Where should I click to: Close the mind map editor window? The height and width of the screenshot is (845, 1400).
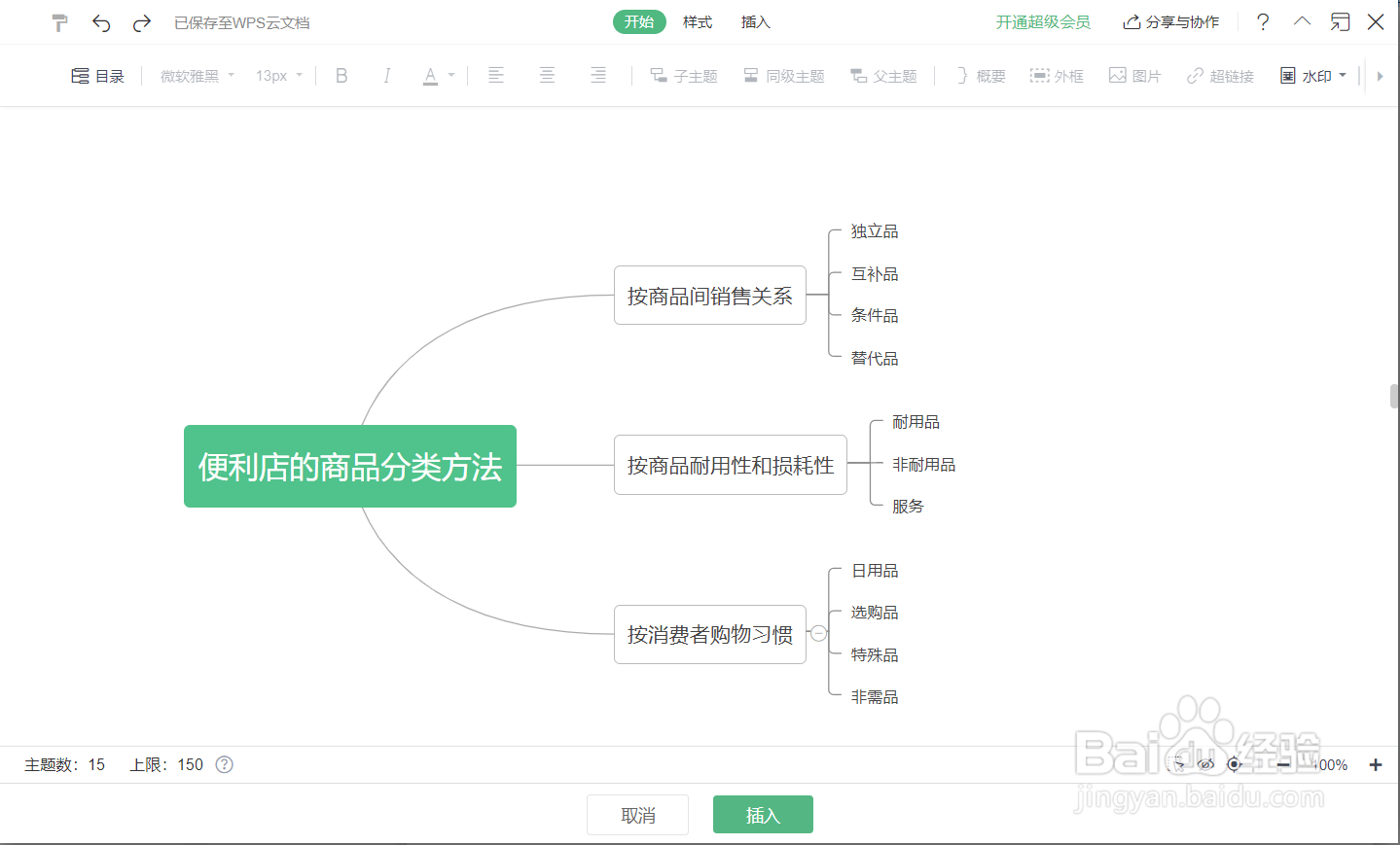coord(1376,21)
